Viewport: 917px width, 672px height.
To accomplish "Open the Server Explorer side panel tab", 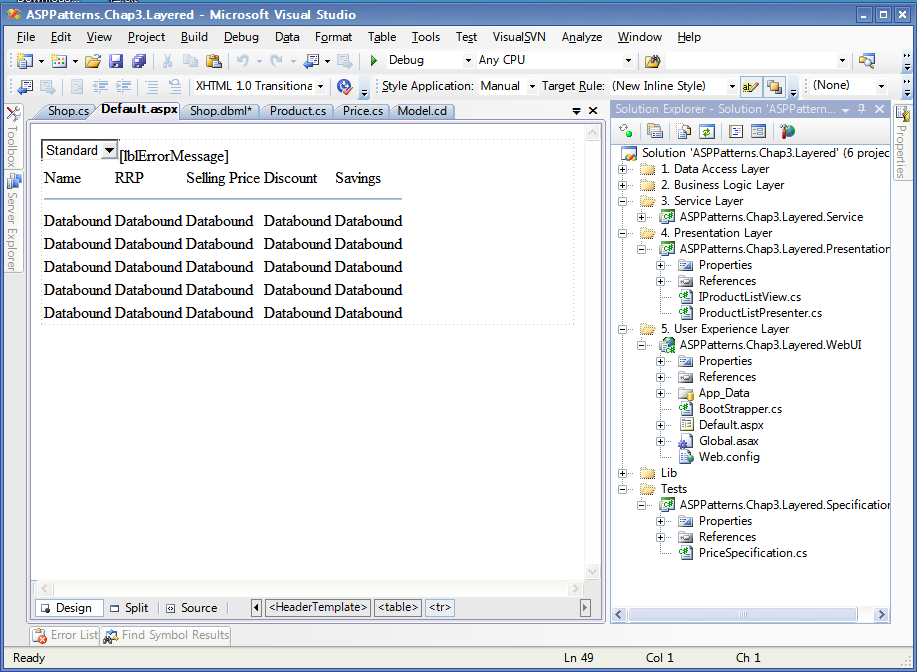I will [x=12, y=222].
